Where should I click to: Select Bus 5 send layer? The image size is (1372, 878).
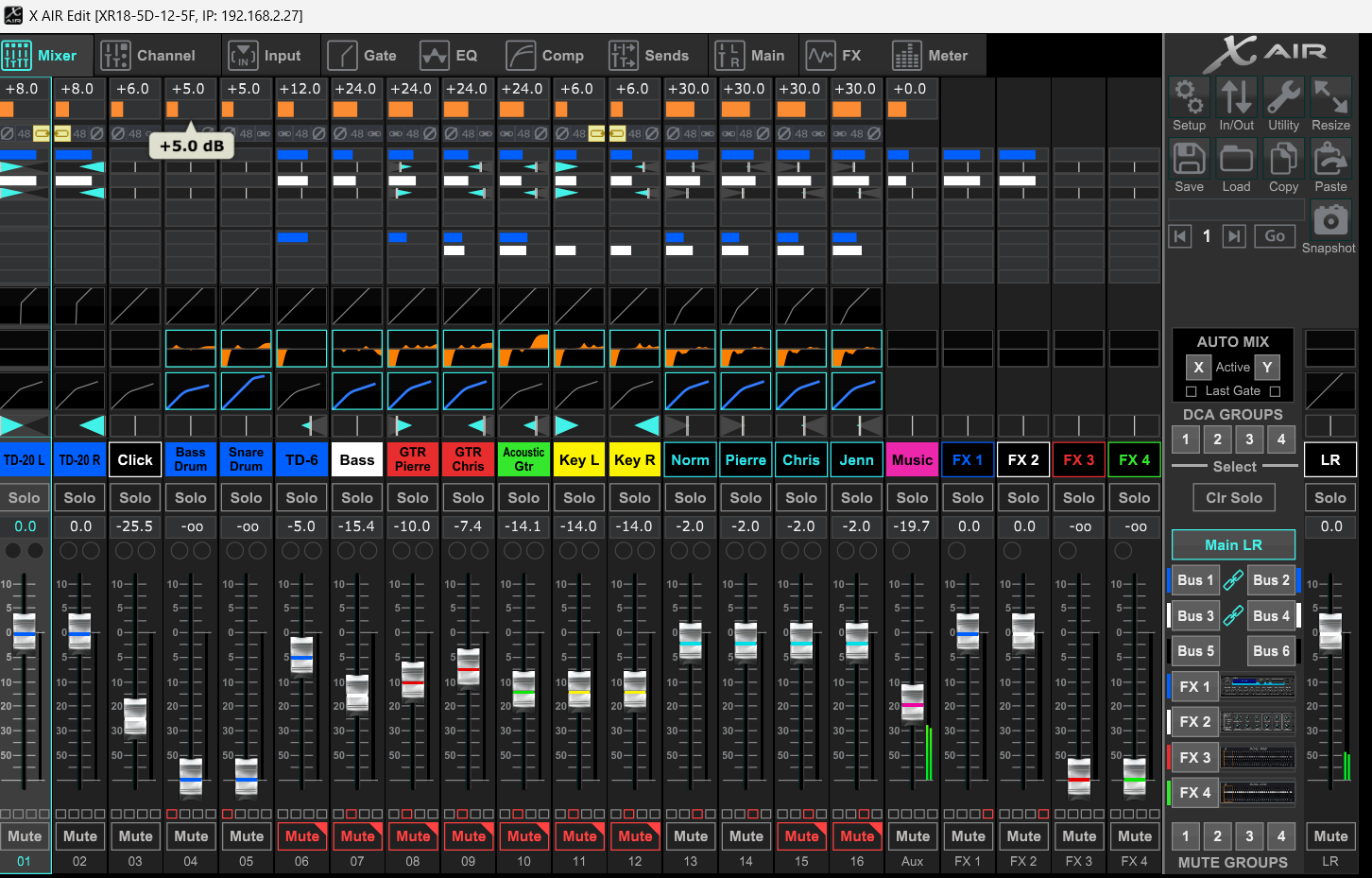click(1195, 651)
